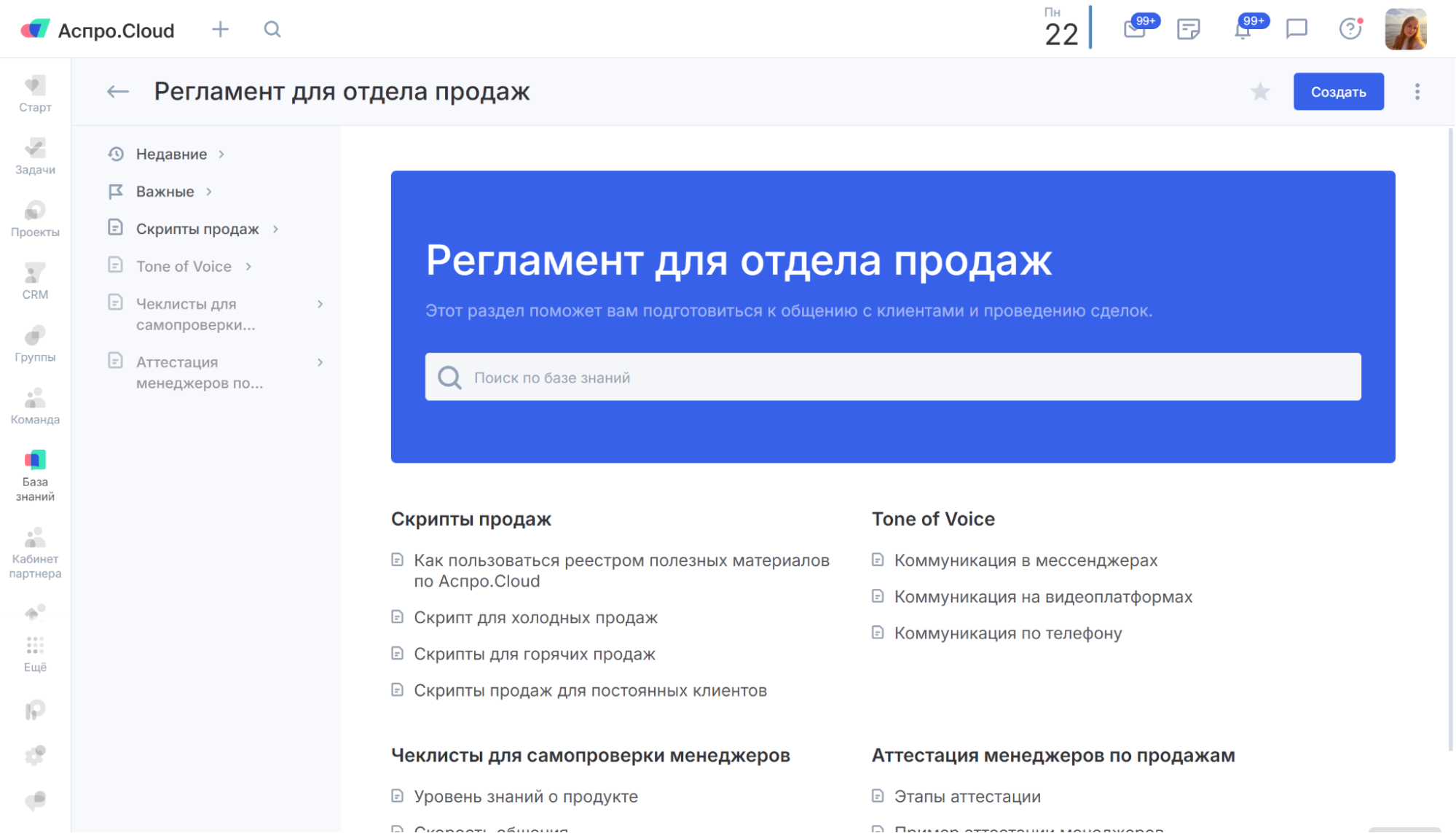Open CRM in left sidebar
This screenshot has height=833, width=1456.
35,281
